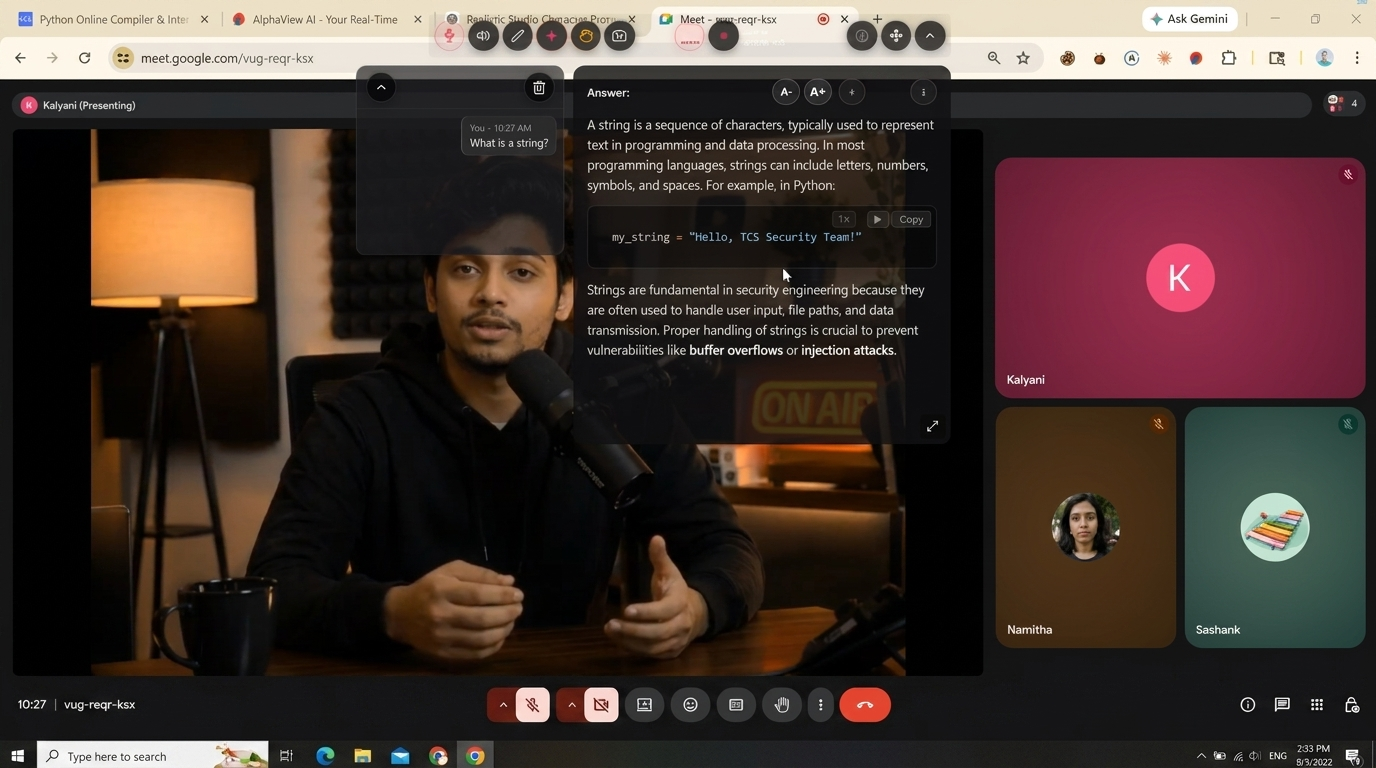Delete chat history with the trash icon
1376x768 pixels.
tap(538, 88)
